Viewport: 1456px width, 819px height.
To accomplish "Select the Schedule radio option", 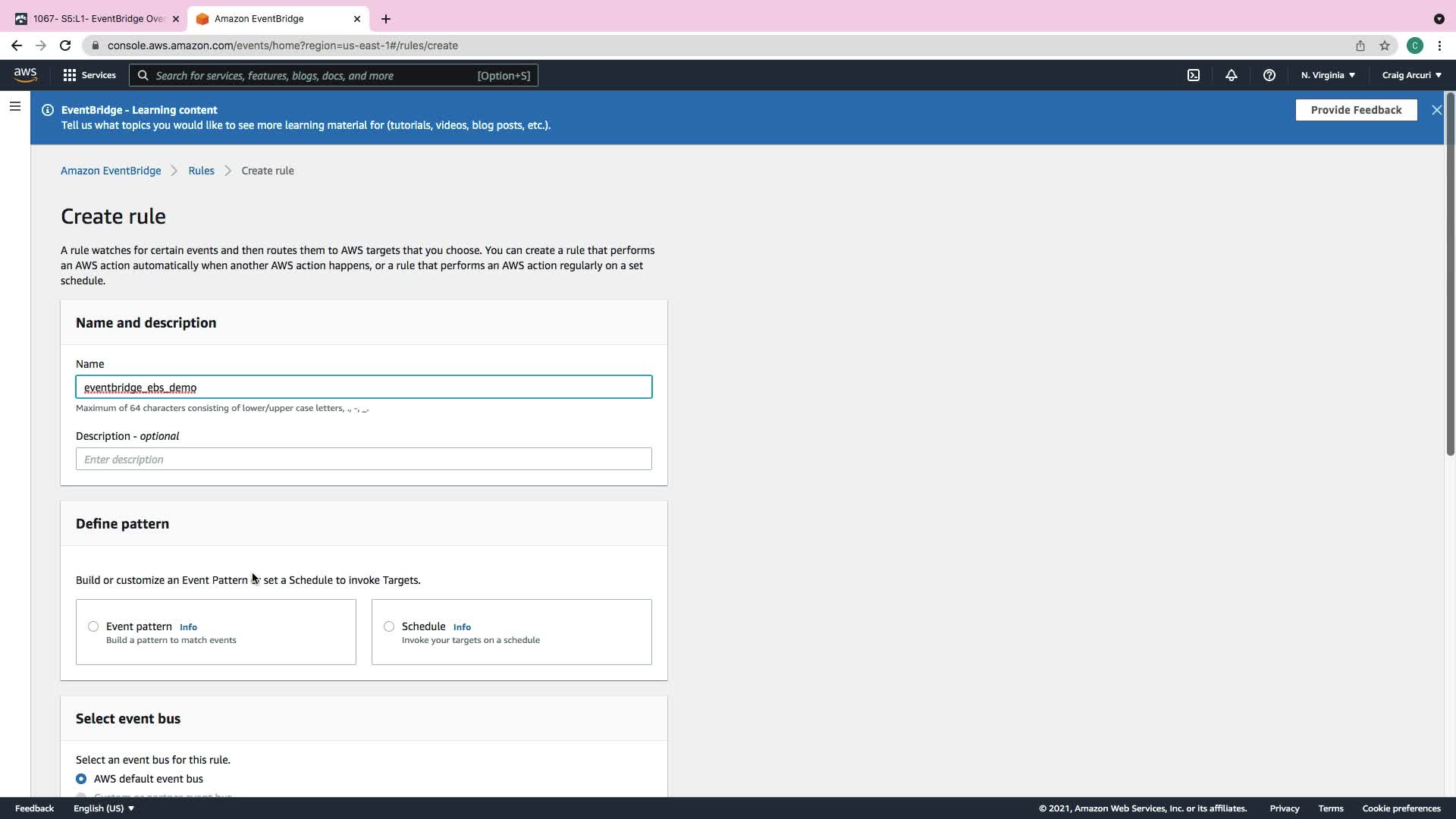I will (389, 626).
